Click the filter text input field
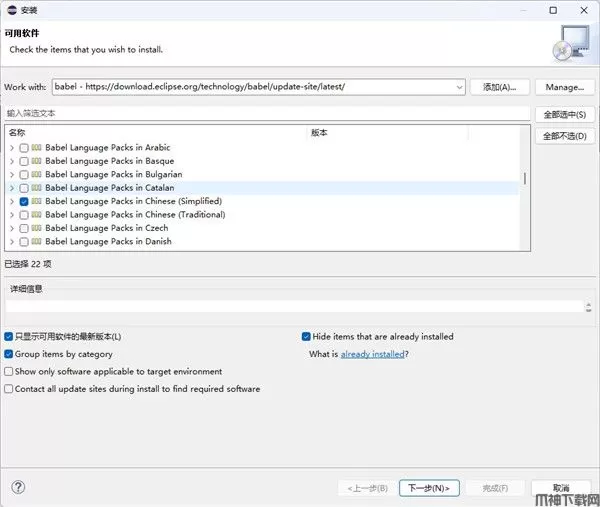 (x=265, y=114)
